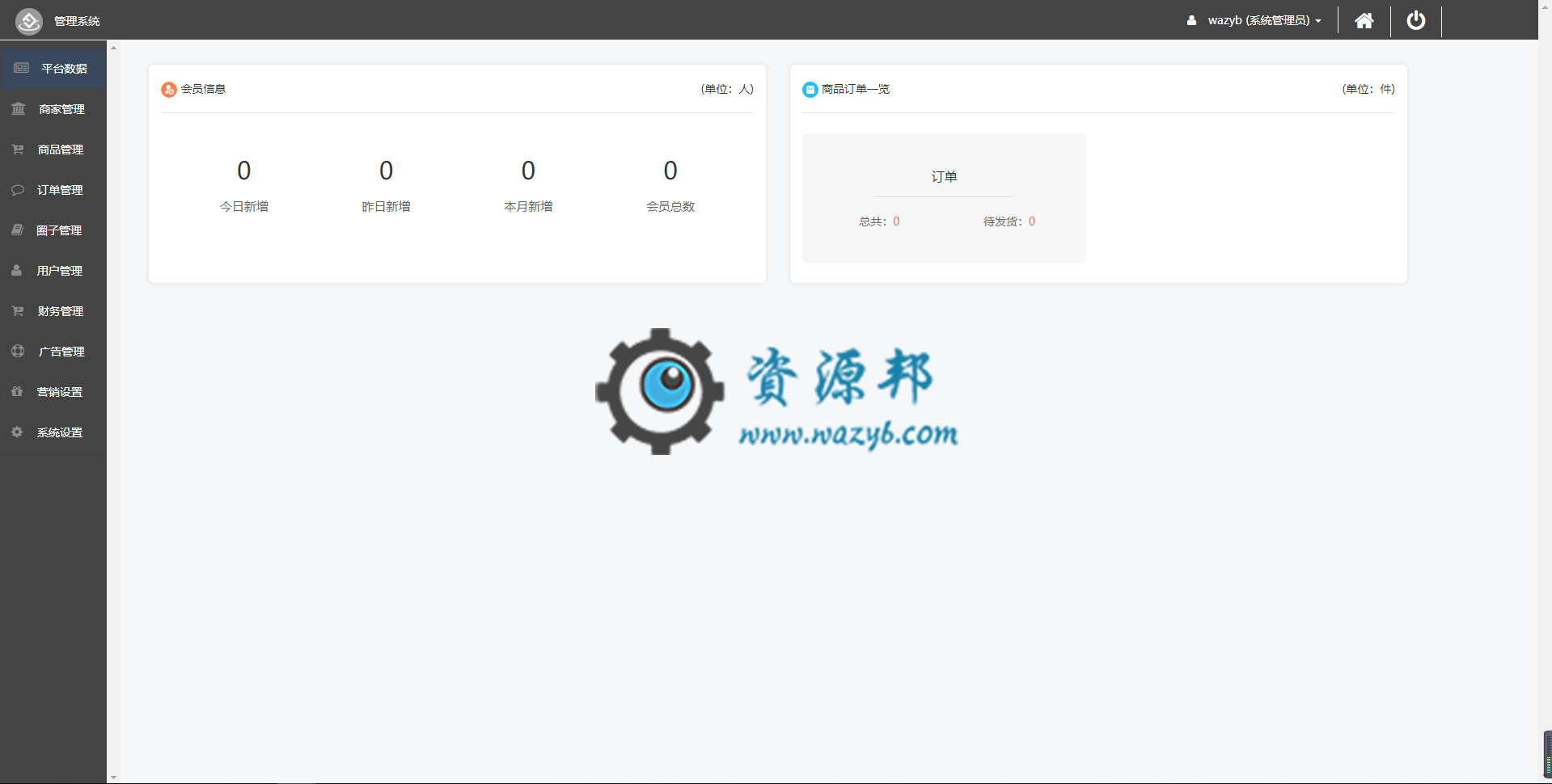
Task: Click the management system logo icon
Action: pos(29,21)
